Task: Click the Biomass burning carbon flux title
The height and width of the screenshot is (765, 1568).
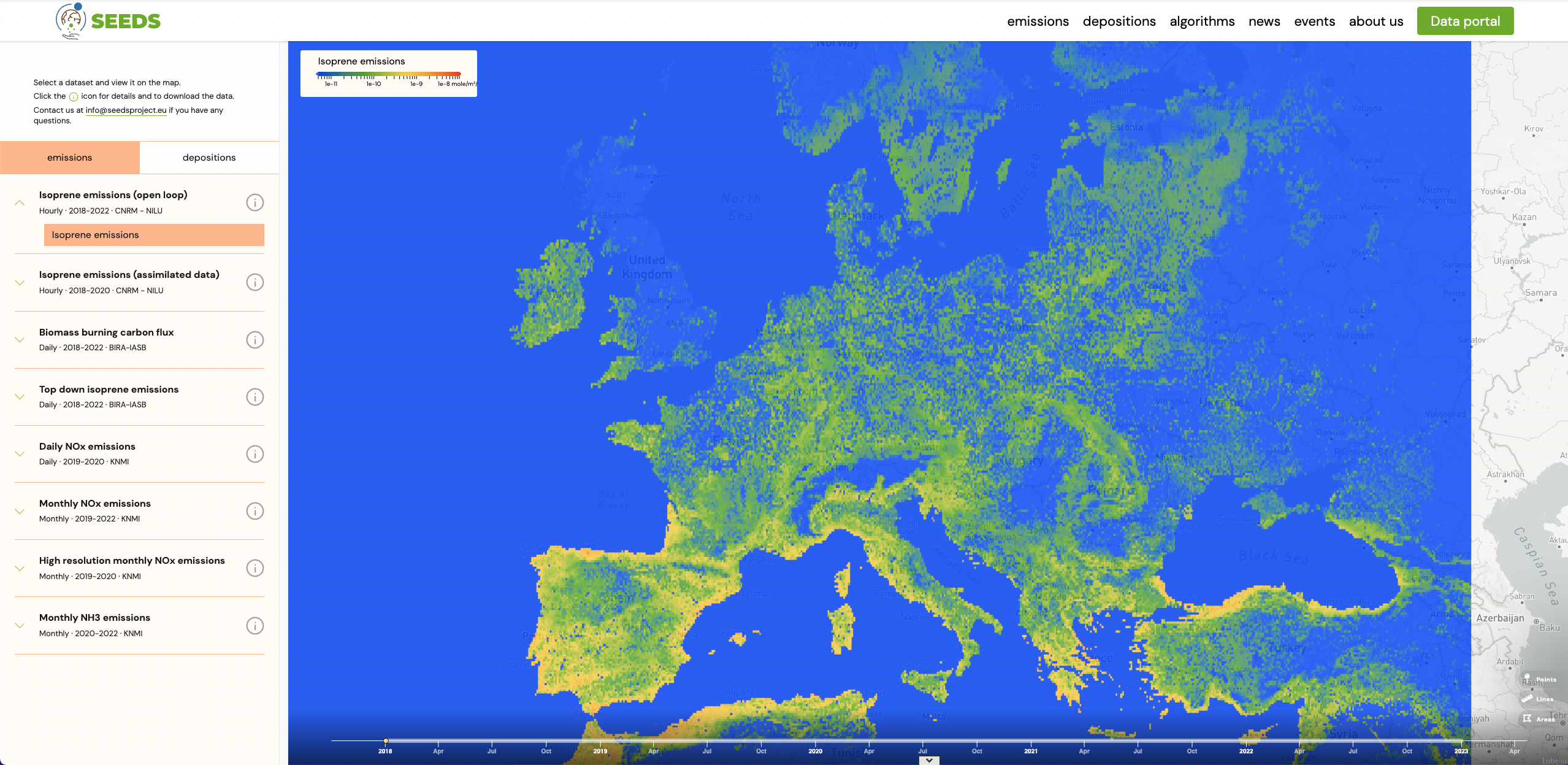Action: coord(107,333)
